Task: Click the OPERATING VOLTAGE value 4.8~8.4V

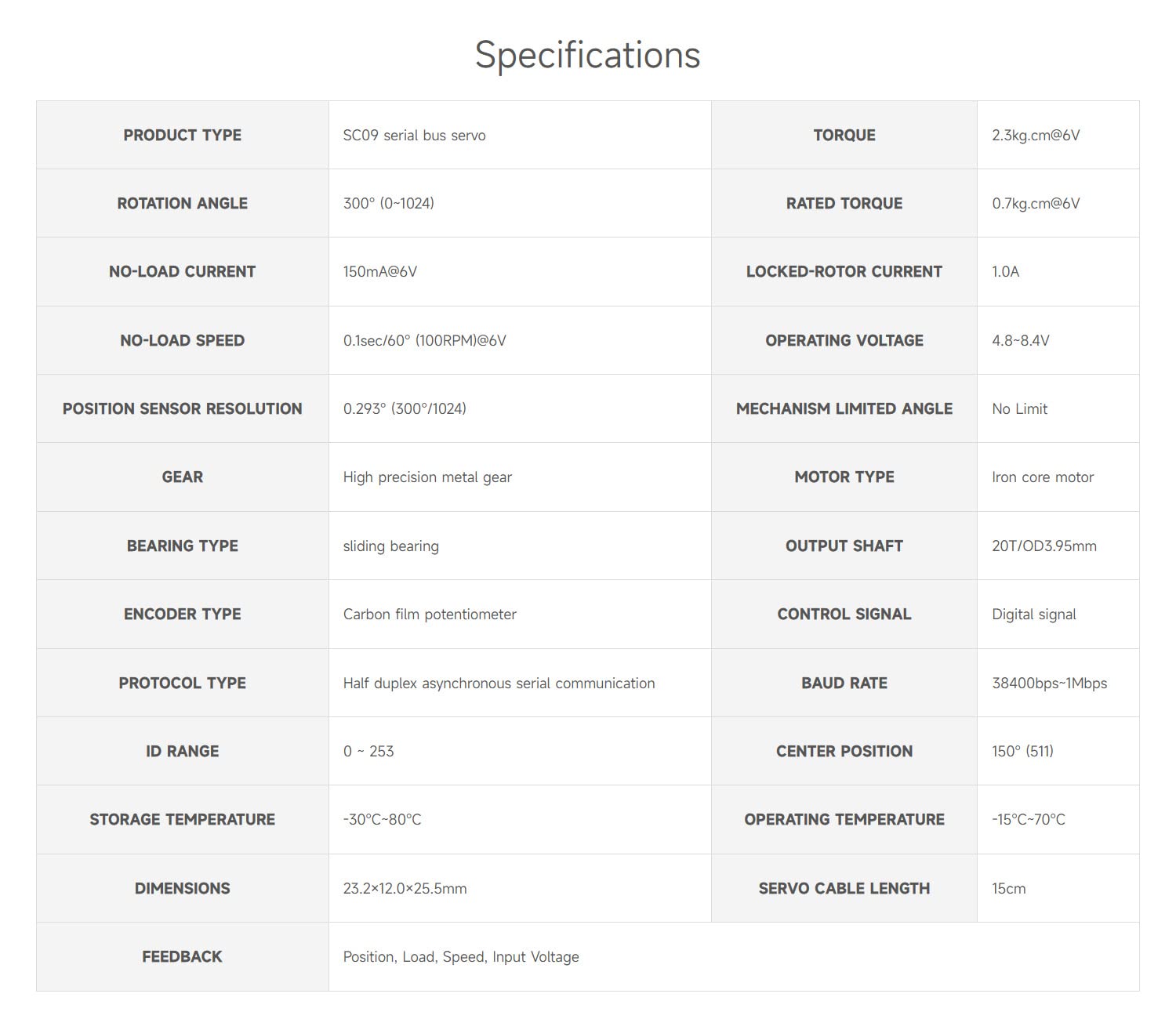Action: pyautogui.click(x=1020, y=341)
